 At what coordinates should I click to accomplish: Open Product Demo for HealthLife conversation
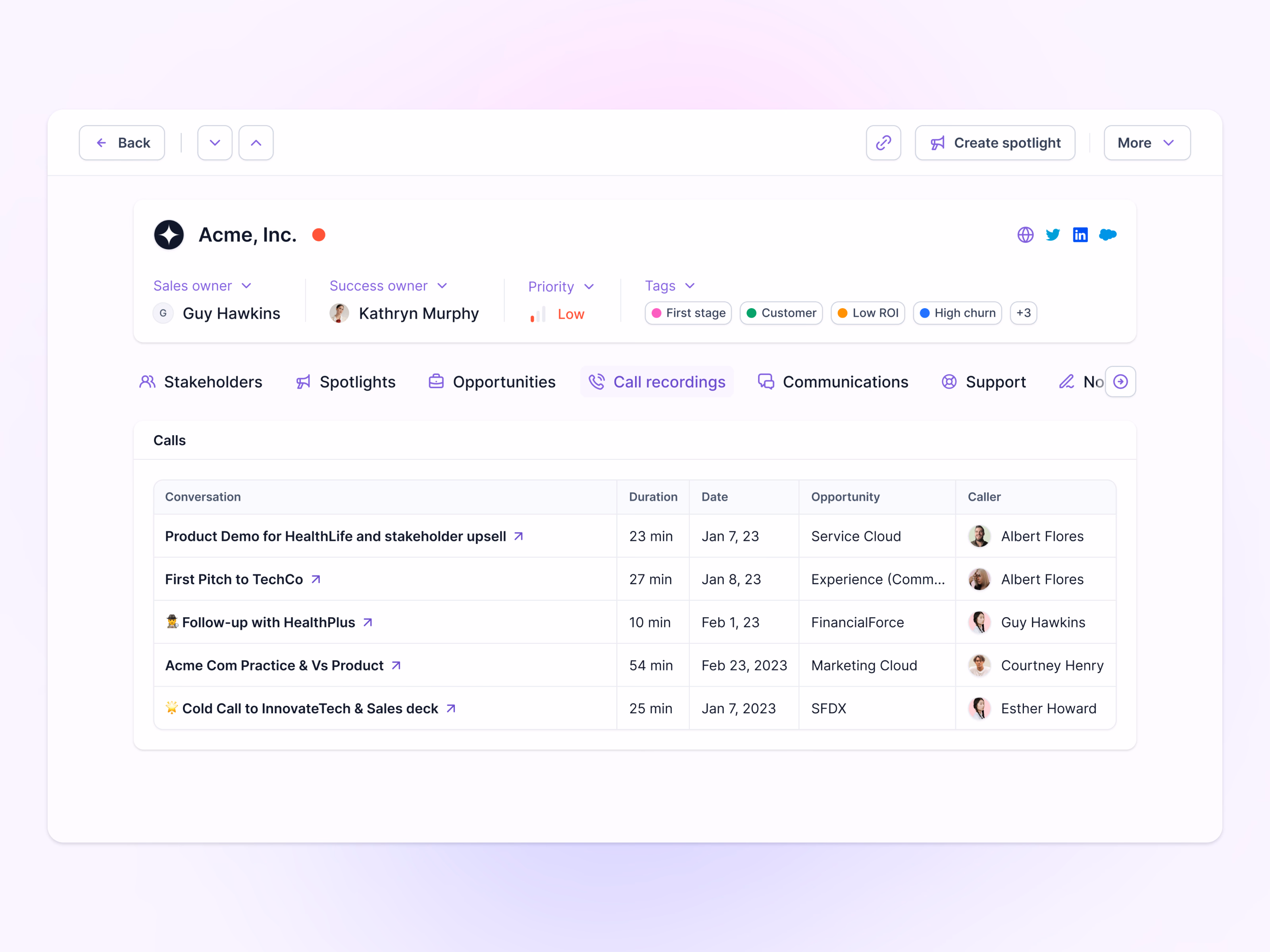pyautogui.click(x=335, y=536)
